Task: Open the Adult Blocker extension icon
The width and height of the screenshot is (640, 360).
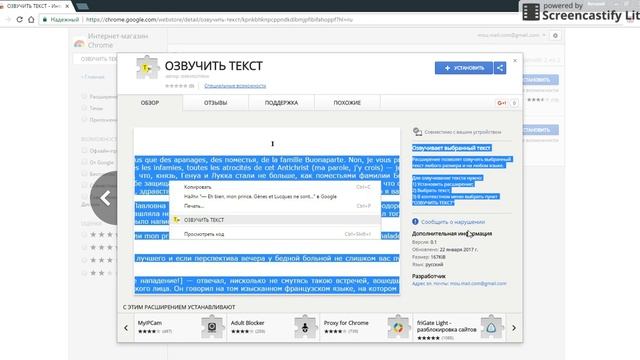Action: point(305,327)
